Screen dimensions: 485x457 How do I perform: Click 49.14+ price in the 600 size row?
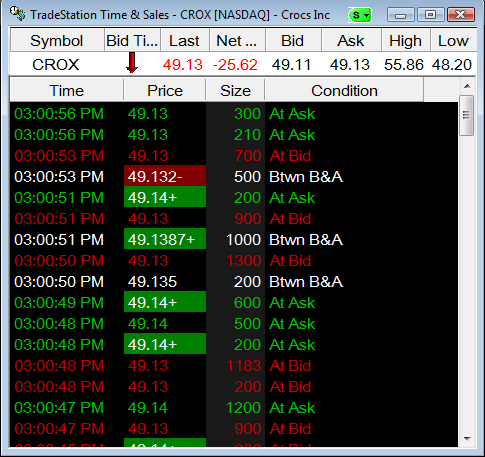point(165,302)
